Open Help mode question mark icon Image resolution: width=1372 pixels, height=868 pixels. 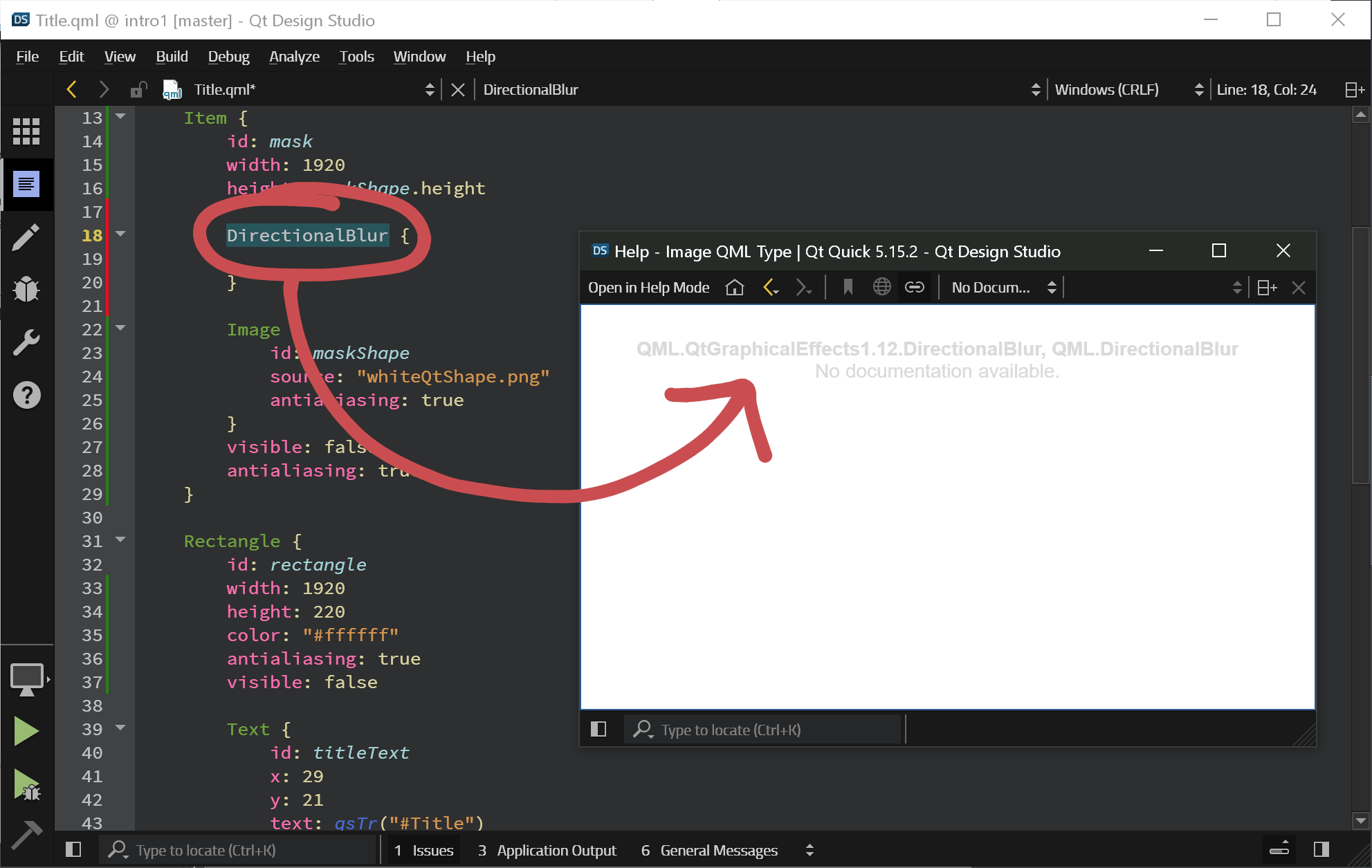click(26, 395)
